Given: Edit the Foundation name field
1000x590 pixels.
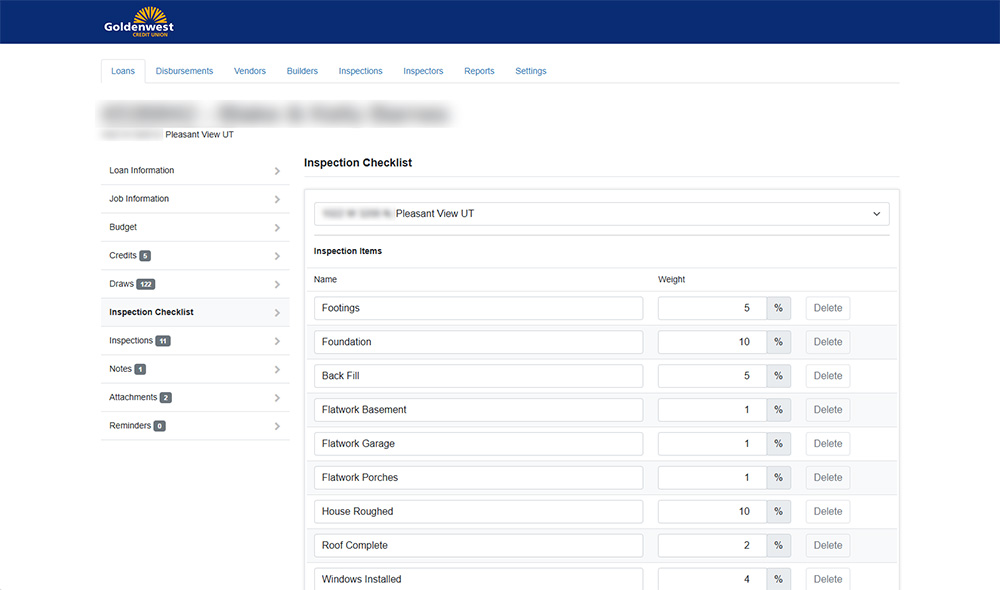Looking at the screenshot, I should 478,342.
